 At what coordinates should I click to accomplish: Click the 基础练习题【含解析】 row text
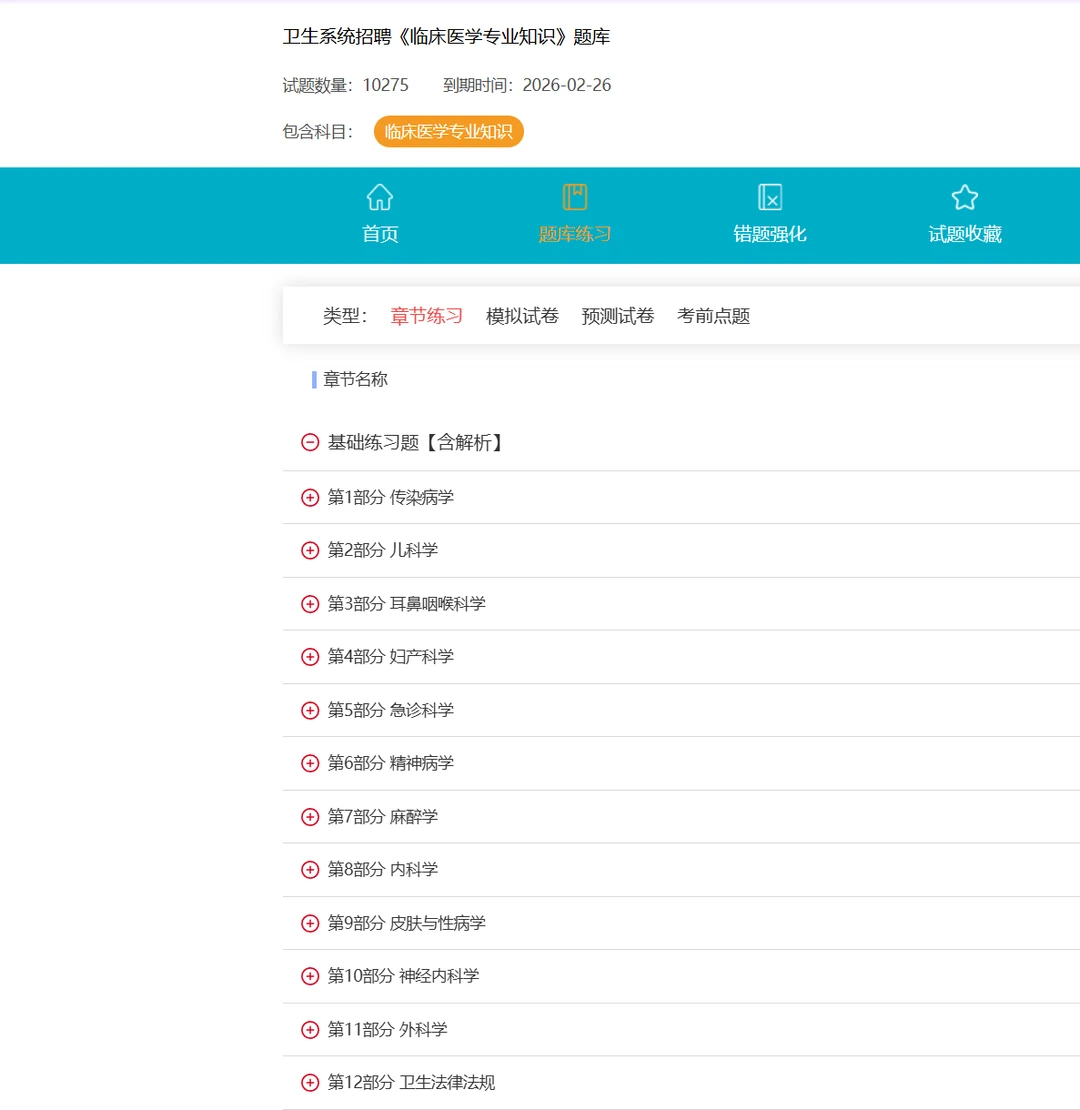(x=415, y=442)
